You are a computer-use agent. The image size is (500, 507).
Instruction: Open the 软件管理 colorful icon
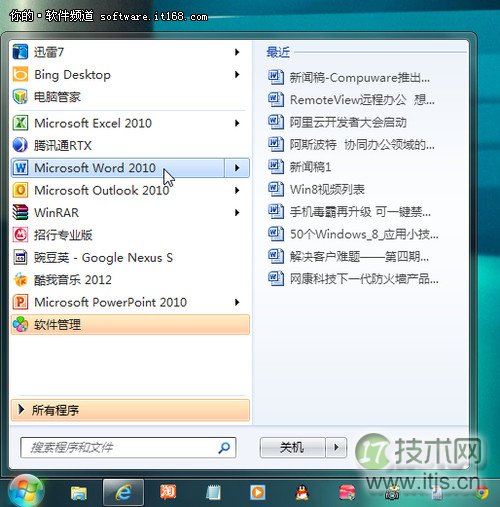pos(20,324)
